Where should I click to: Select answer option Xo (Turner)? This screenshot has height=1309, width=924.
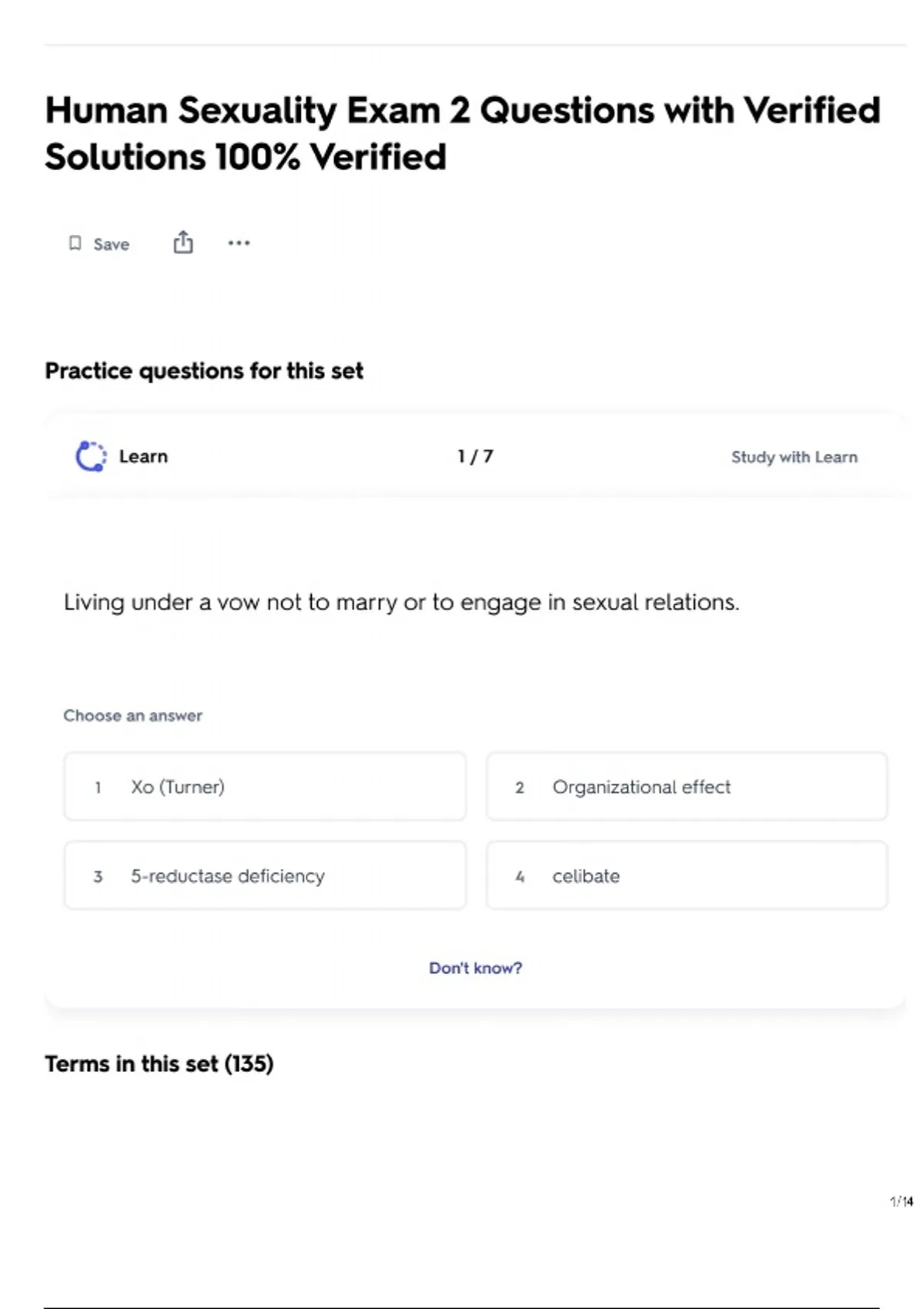tap(265, 787)
